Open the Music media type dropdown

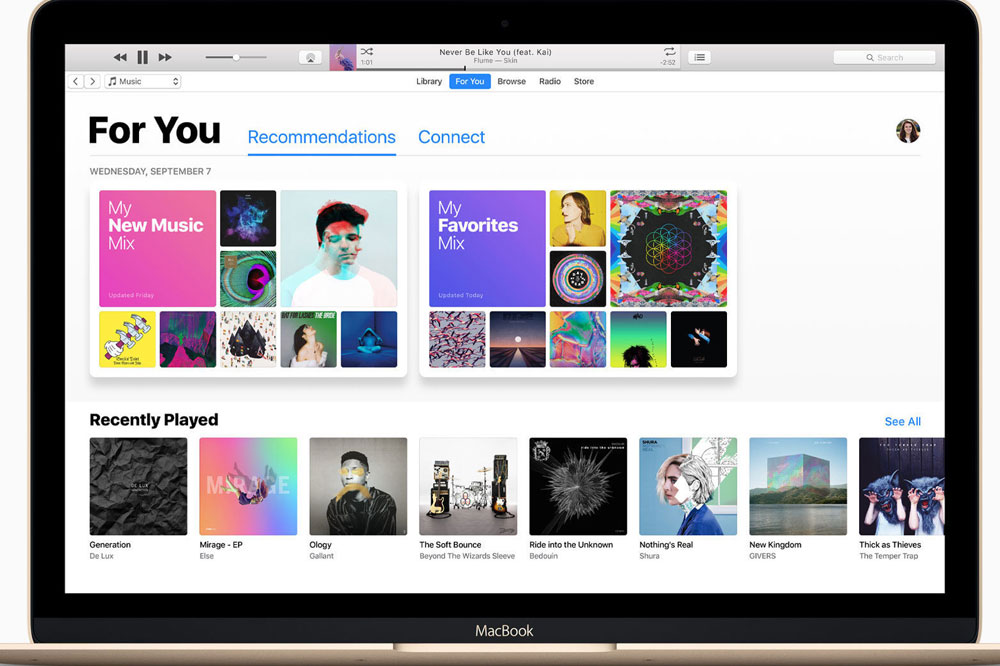(x=143, y=81)
